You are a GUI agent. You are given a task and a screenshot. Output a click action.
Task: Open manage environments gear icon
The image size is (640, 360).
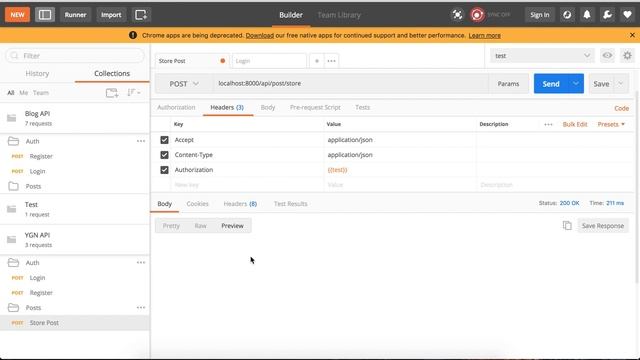tap(627, 56)
